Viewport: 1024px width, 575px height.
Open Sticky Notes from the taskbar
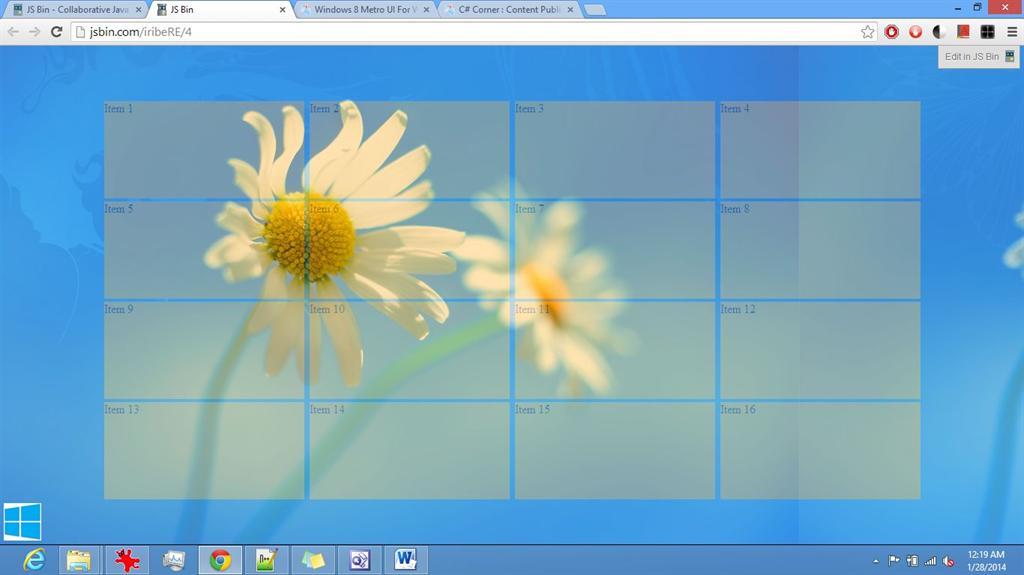313,560
